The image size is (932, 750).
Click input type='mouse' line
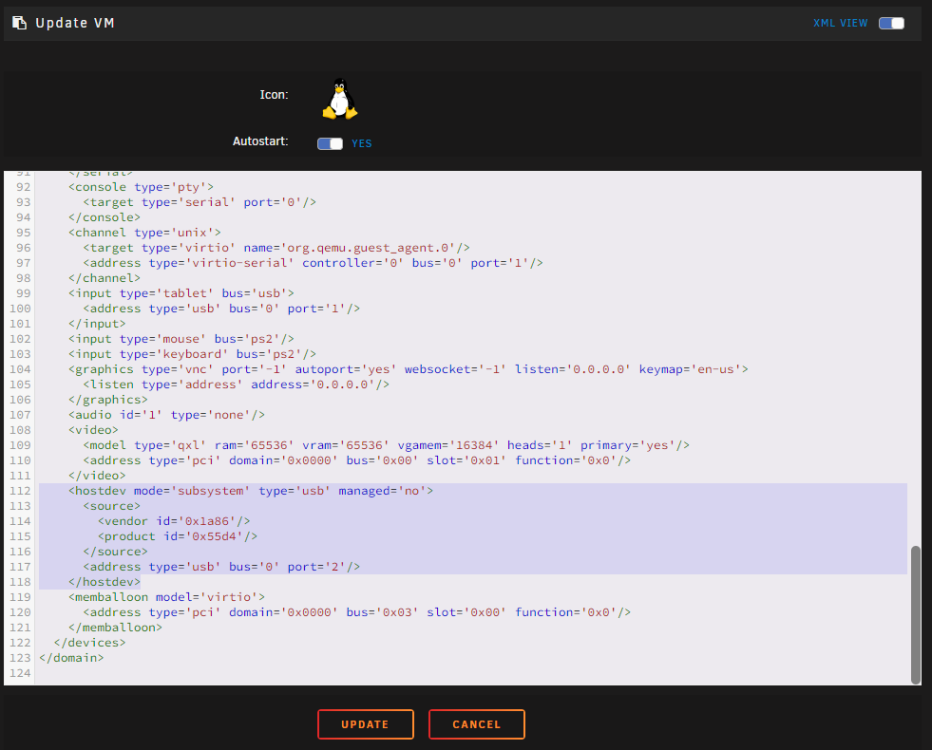point(181,339)
